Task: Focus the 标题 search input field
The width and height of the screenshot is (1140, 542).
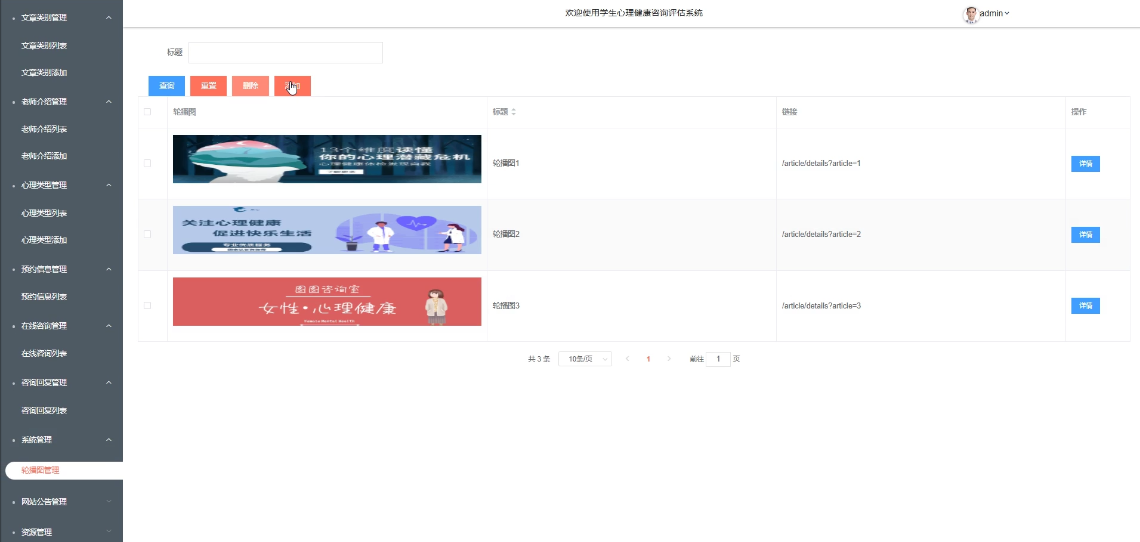Action: [285, 52]
